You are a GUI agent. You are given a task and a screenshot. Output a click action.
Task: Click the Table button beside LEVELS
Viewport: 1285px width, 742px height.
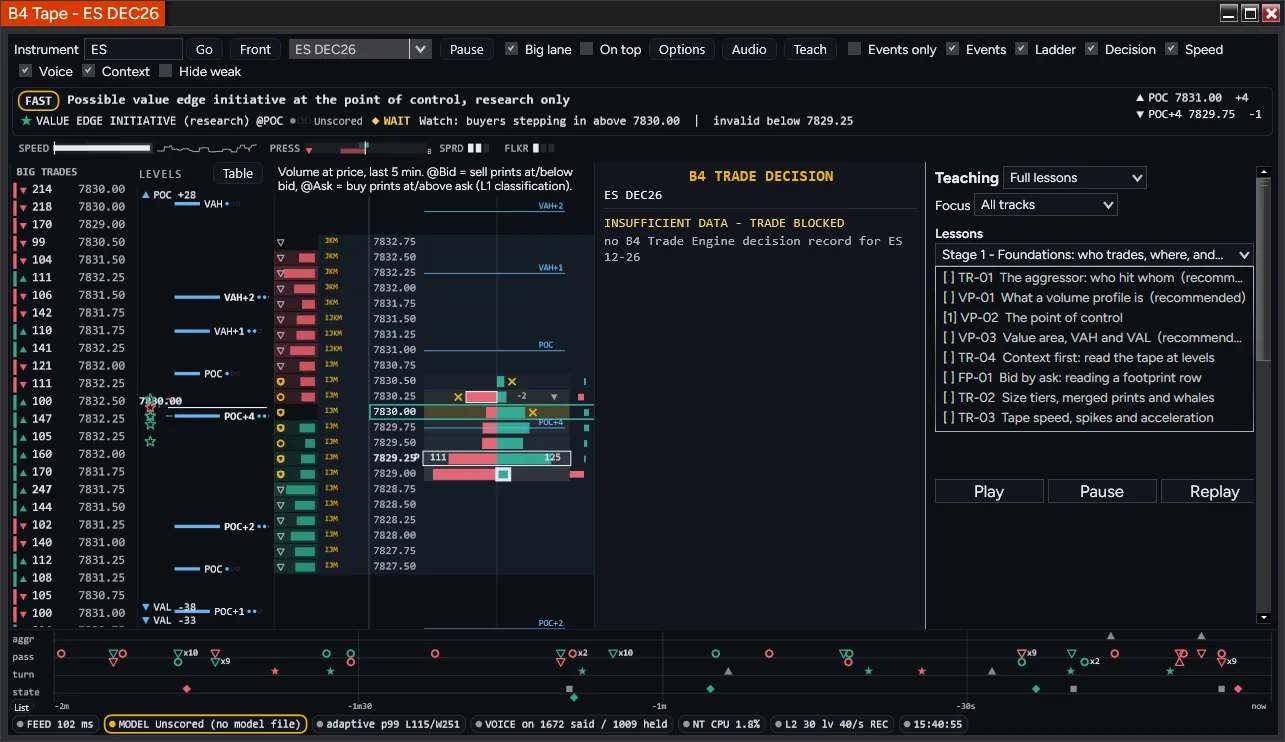238,173
